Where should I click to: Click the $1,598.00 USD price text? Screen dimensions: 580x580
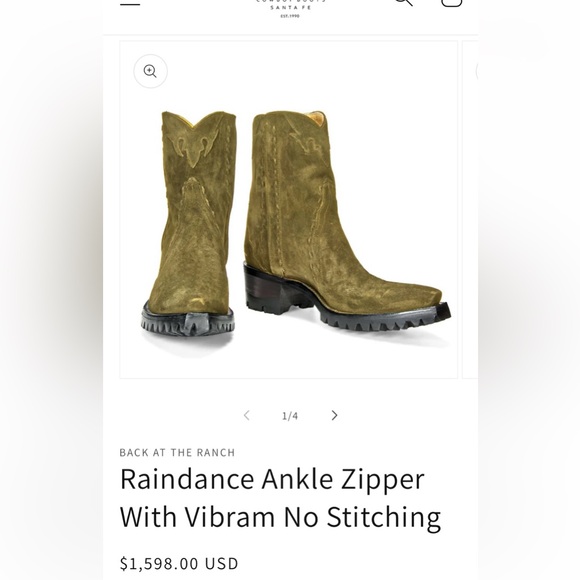179,564
